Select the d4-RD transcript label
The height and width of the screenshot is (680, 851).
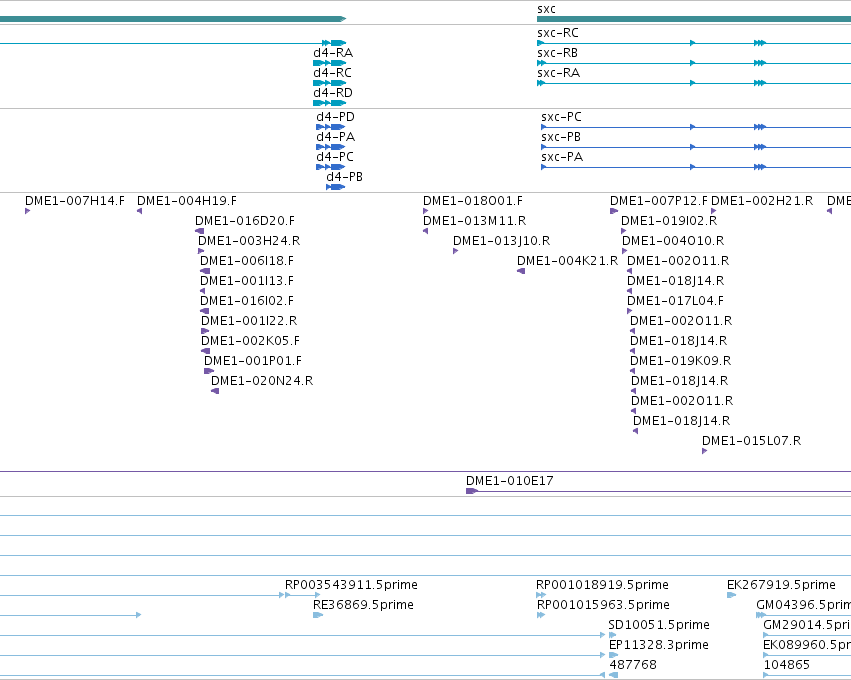333,93
